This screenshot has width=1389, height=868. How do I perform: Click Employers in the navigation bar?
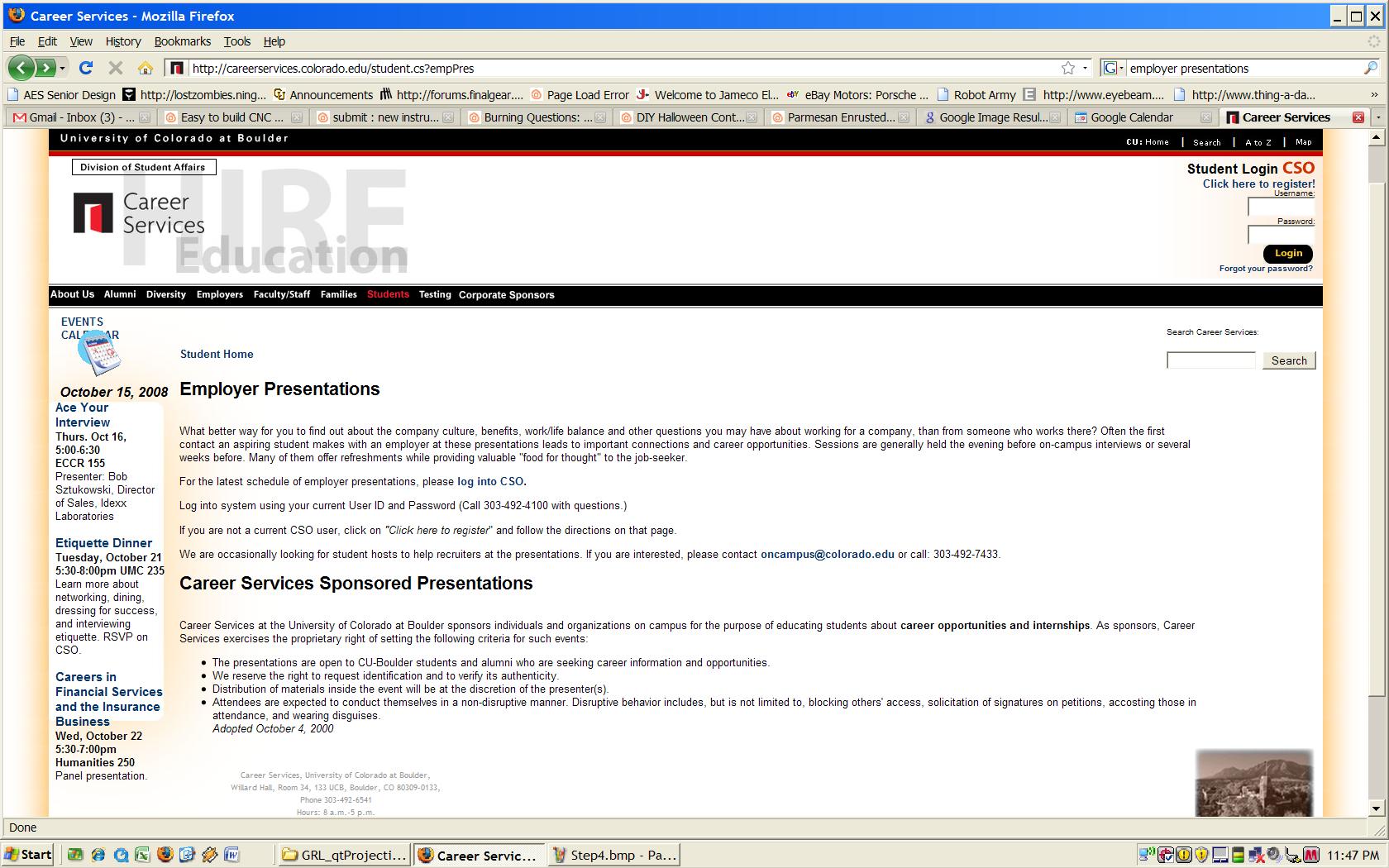(x=220, y=294)
